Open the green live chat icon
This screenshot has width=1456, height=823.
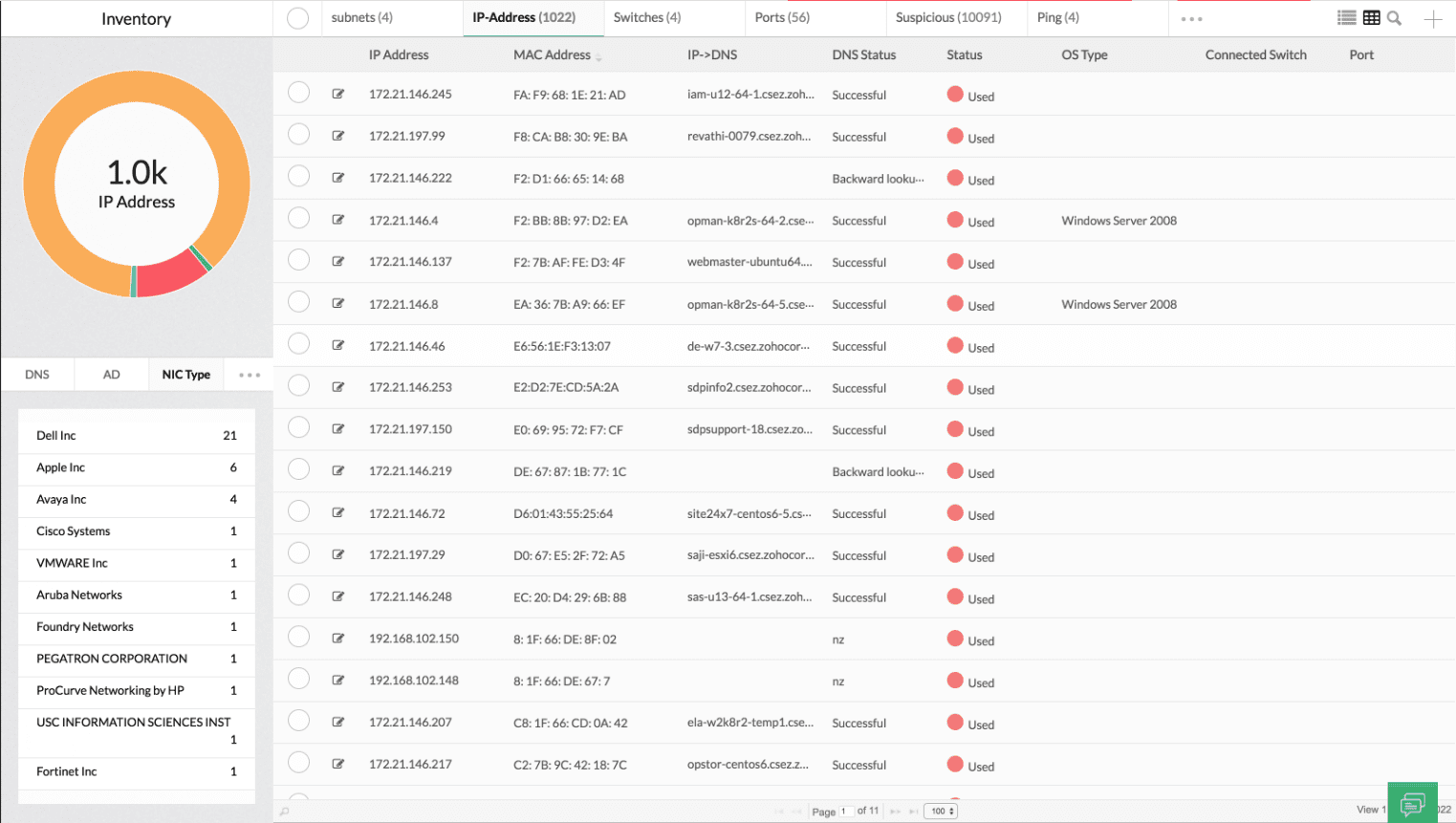coord(1412,803)
